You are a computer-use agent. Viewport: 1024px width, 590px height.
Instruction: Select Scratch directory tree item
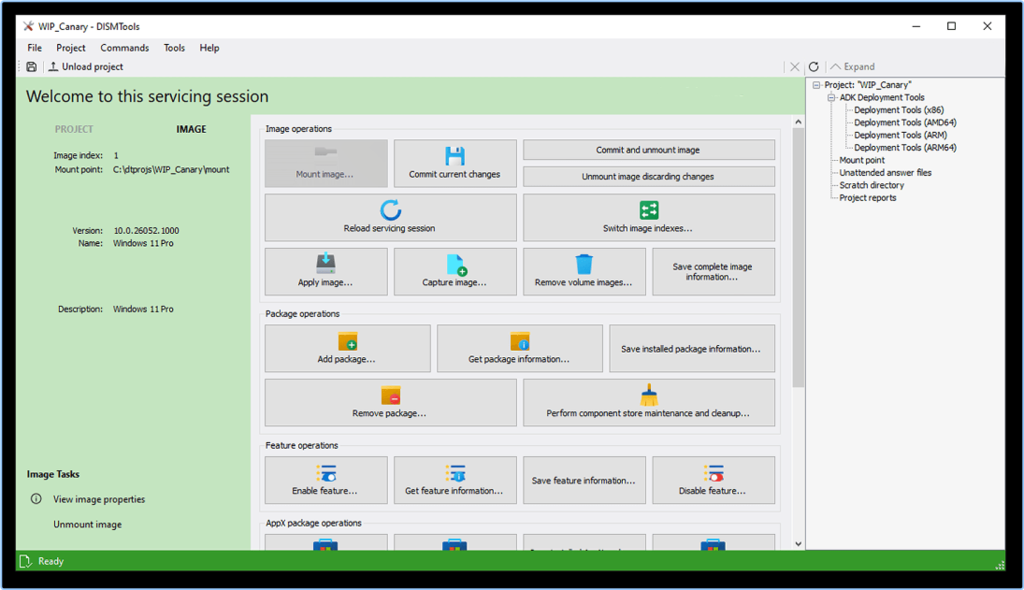coord(871,185)
